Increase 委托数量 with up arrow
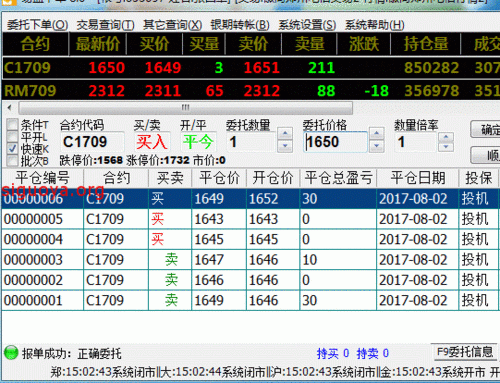Viewport: 500px width, 383px height. pyautogui.click(x=285, y=134)
